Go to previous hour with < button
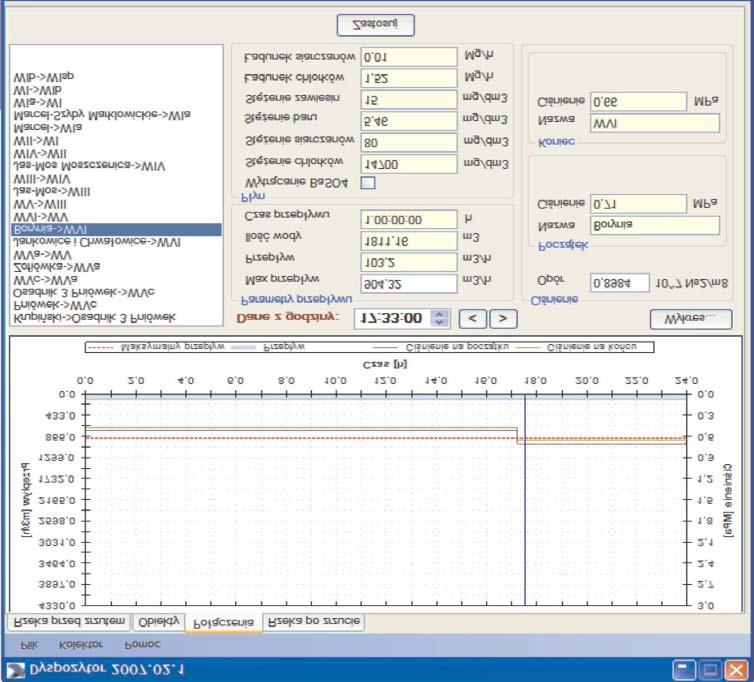This screenshot has height=682, width=754. click(x=473, y=319)
